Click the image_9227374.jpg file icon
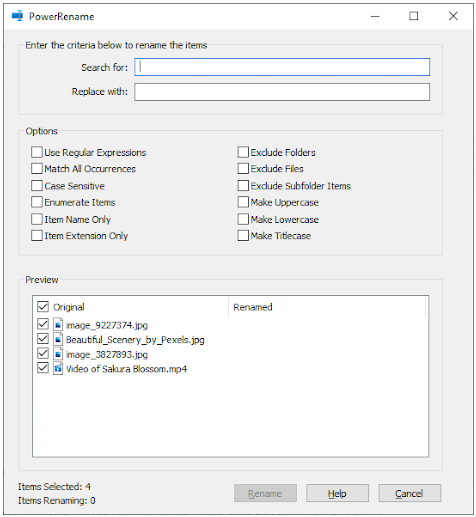This screenshot has width=476, height=517. click(58, 325)
